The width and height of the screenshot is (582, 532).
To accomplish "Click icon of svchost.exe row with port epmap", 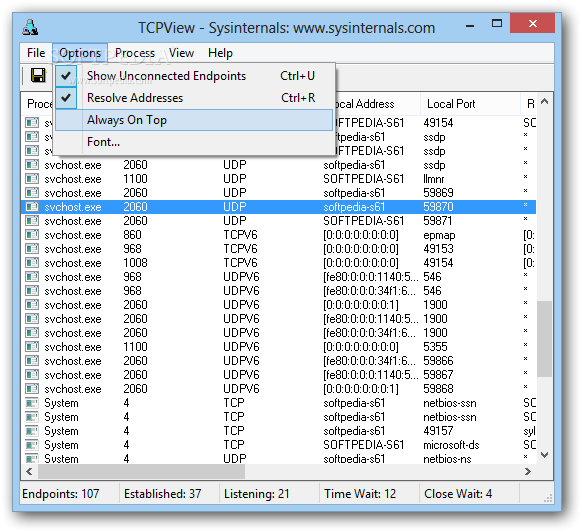I will 32,235.
